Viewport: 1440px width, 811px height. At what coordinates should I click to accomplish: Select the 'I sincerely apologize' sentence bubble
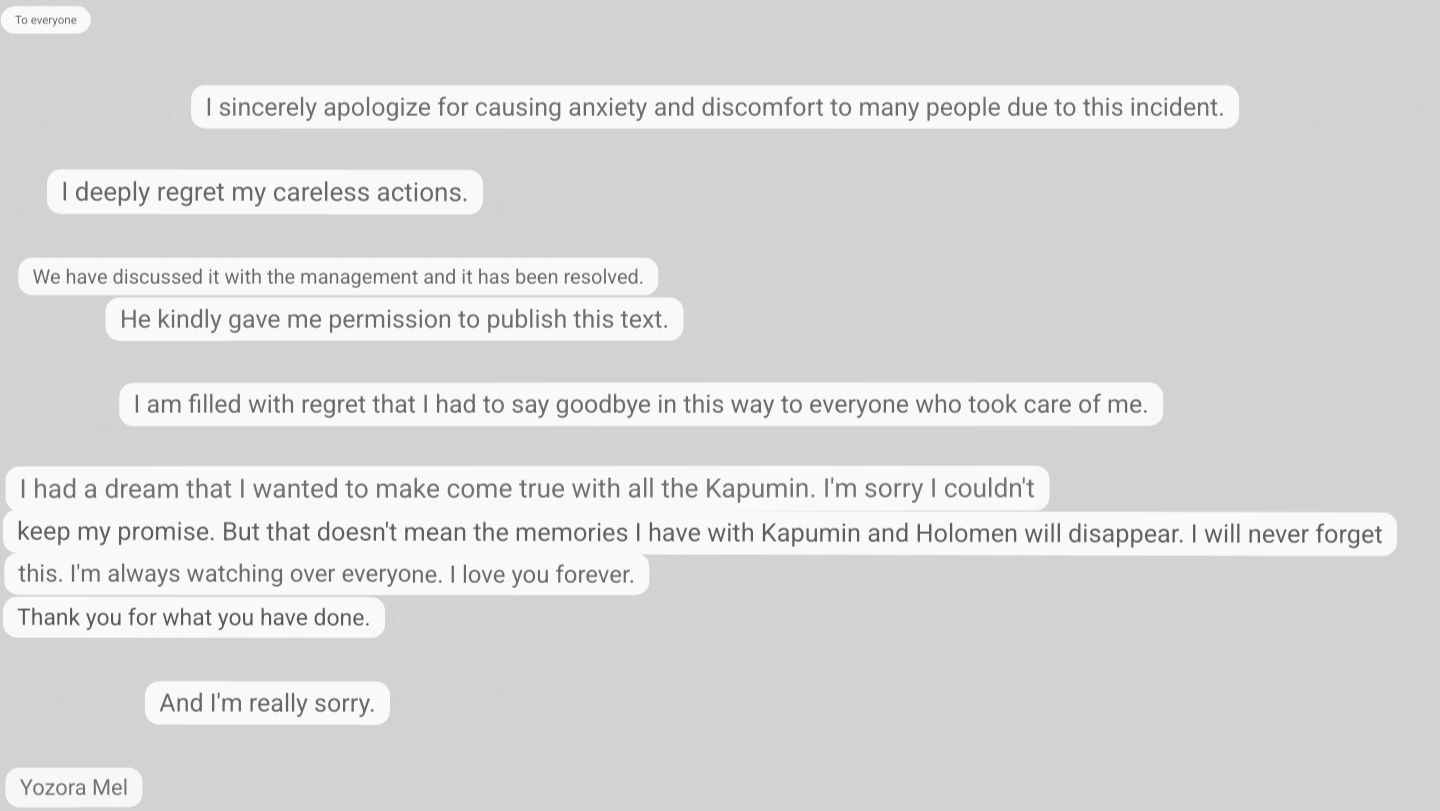(715, 107)
